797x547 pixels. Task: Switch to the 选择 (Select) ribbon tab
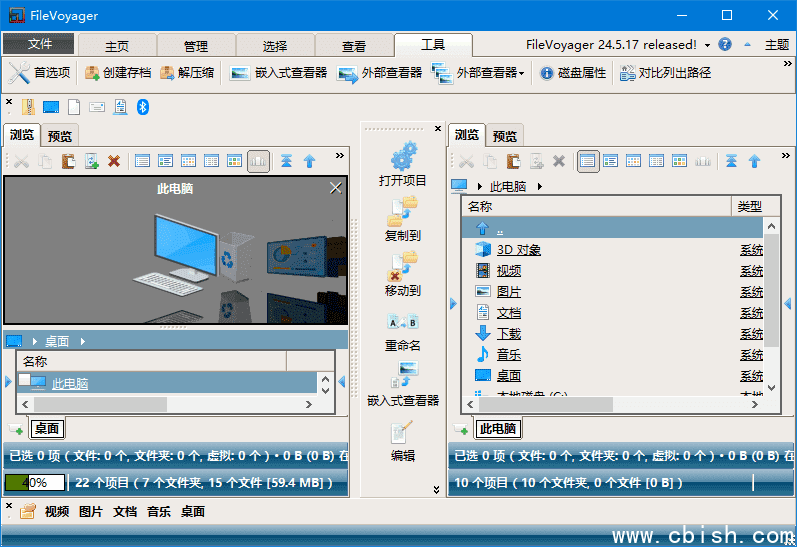pos(275,46)
